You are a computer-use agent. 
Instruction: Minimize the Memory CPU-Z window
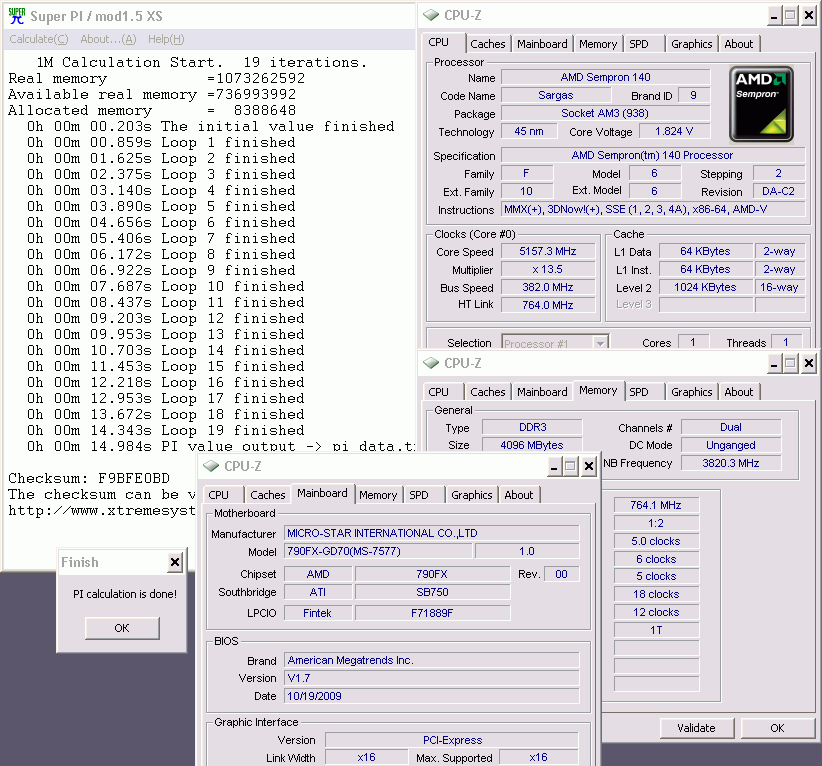(774, 363)
